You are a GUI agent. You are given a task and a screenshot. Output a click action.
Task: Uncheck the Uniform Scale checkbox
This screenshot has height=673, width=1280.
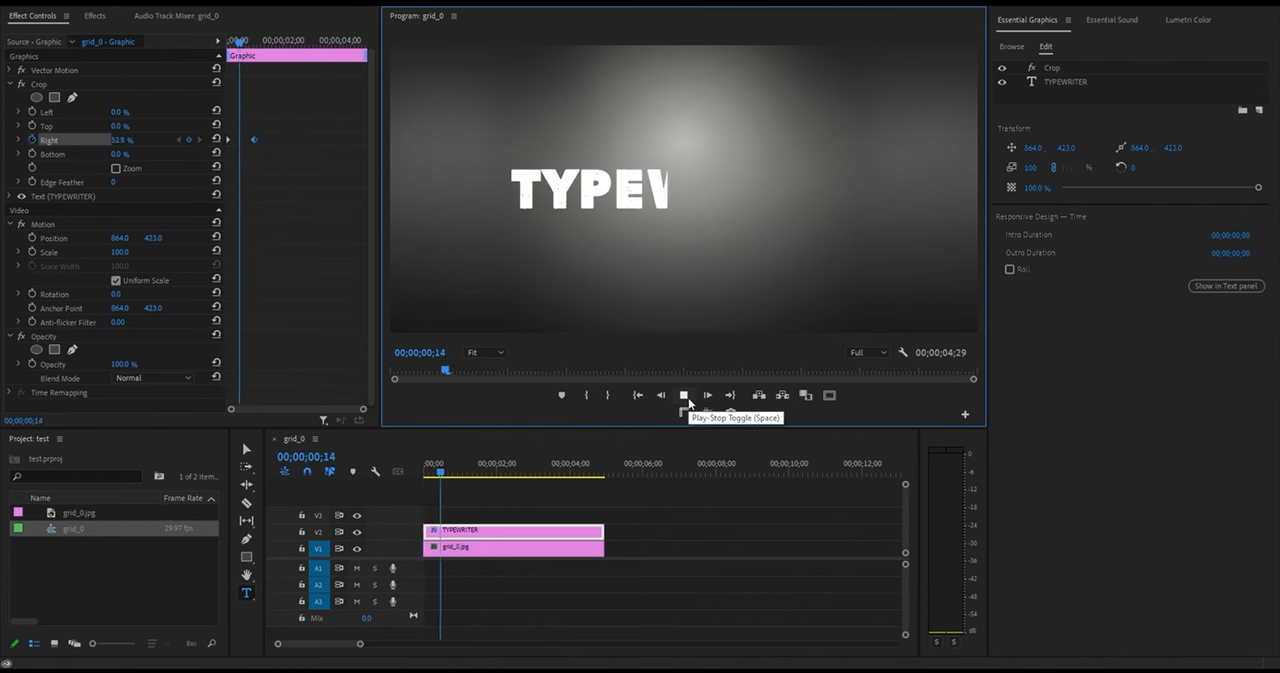[116, 280]
